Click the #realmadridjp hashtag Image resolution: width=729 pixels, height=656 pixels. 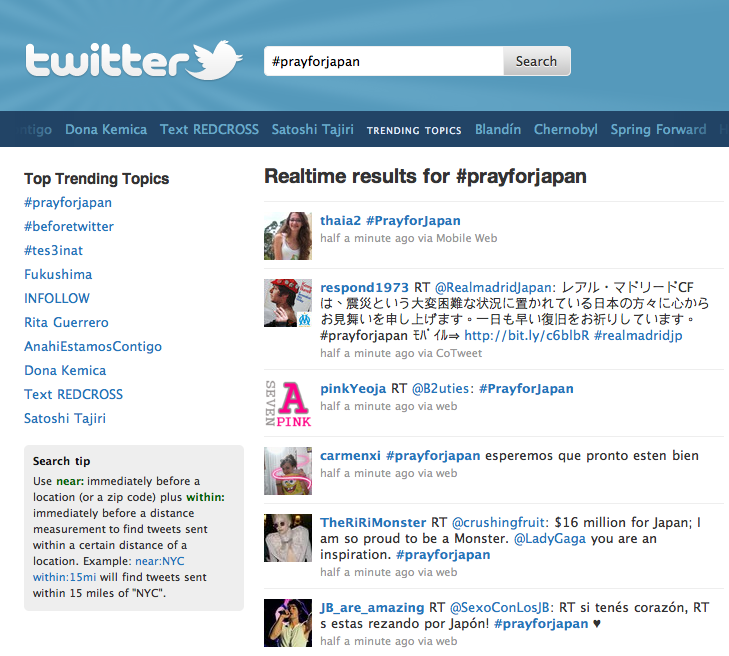(x=638, y=335)
